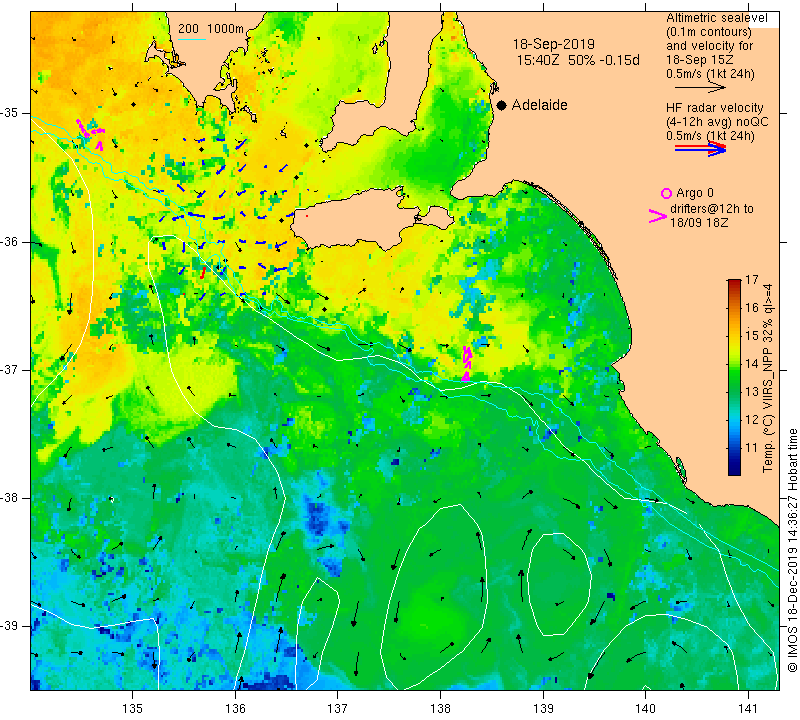
Task: Click the -38 latitude axis label
Action: pos(9,498)
